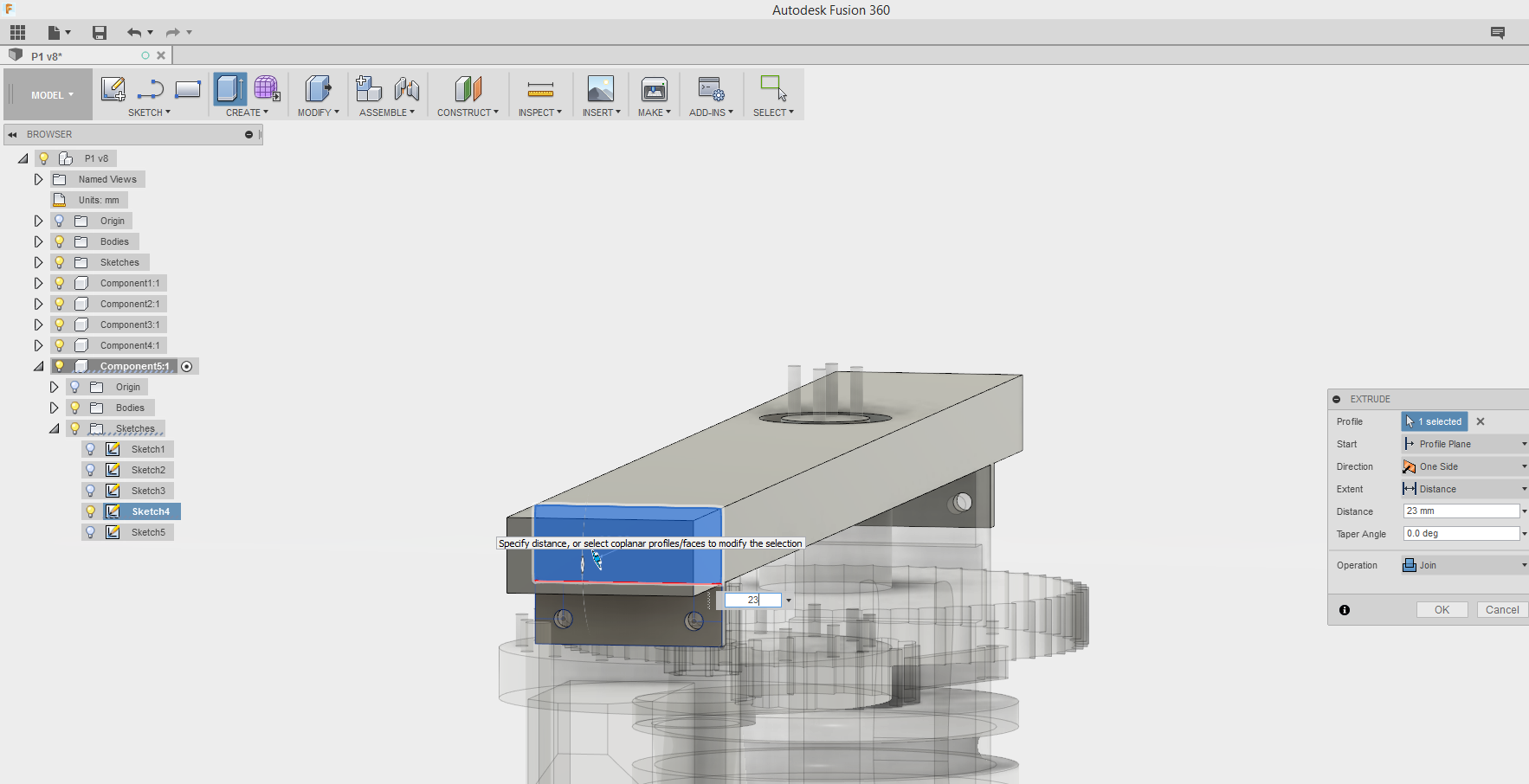Select the Add-Ins scripts icon
The width and height of the screenshot is (1529, 784).
(x=711, y=88)
